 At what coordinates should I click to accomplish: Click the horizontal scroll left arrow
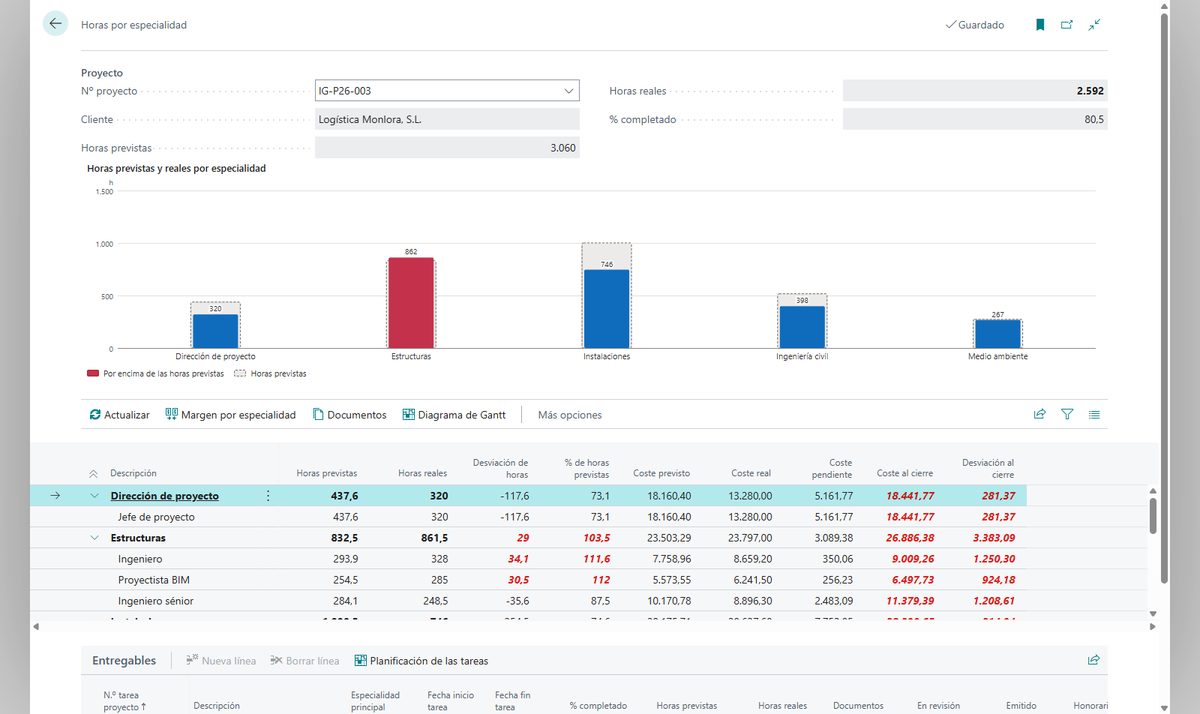tap(37, 626)
